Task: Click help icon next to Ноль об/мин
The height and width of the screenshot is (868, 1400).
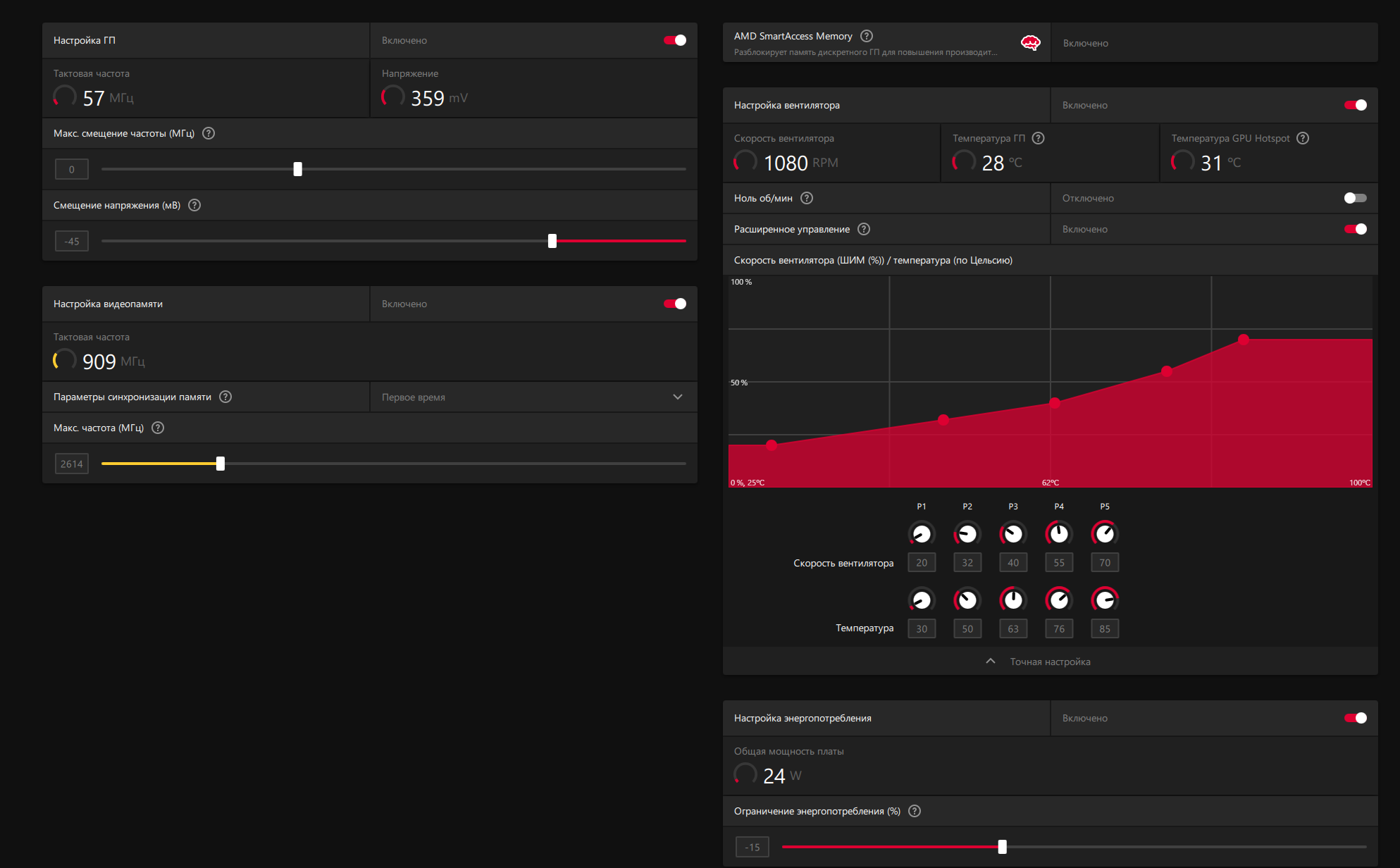Action: click(x=807, y=198)
